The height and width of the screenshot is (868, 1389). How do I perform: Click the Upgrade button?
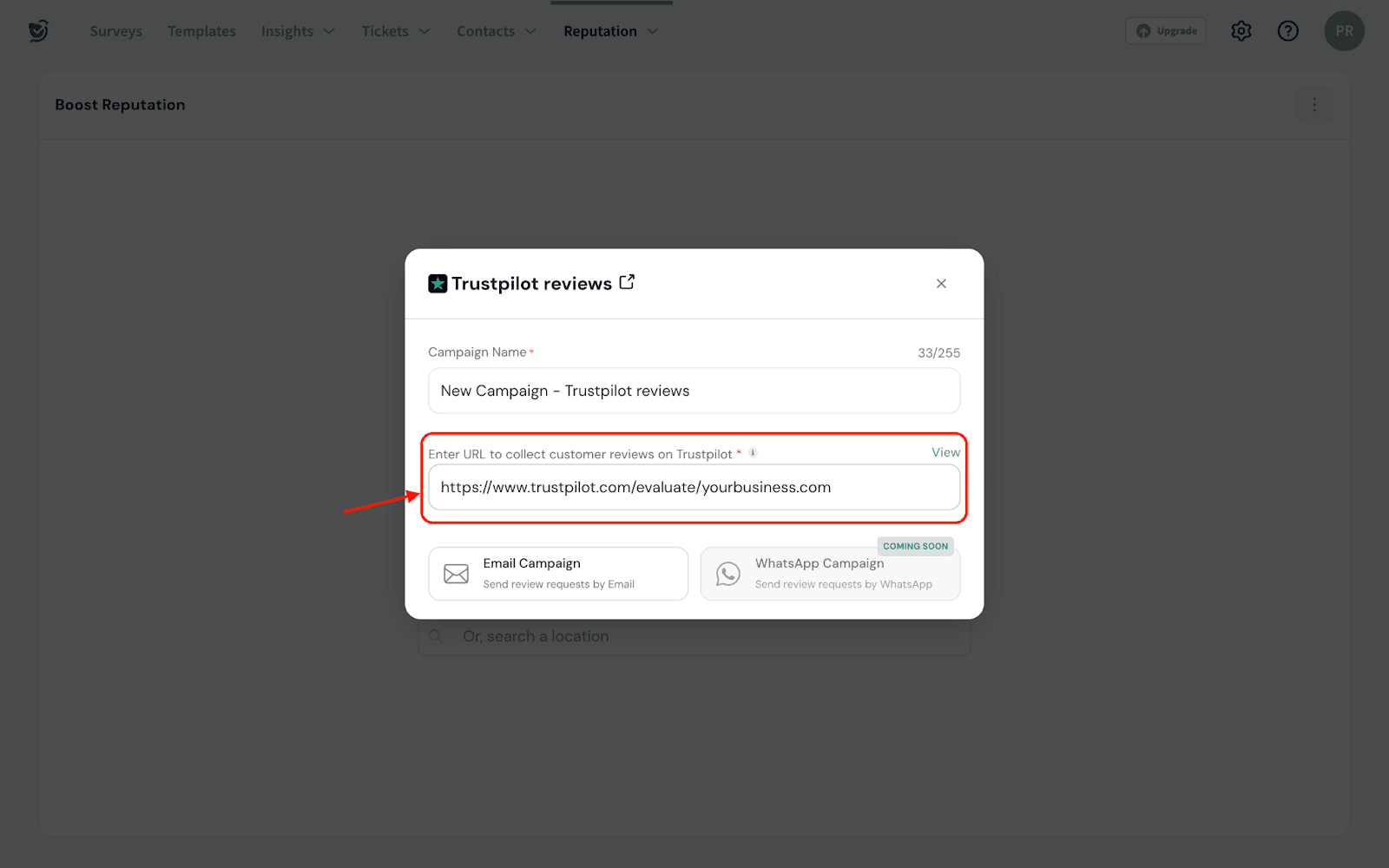coord(1166,31)
